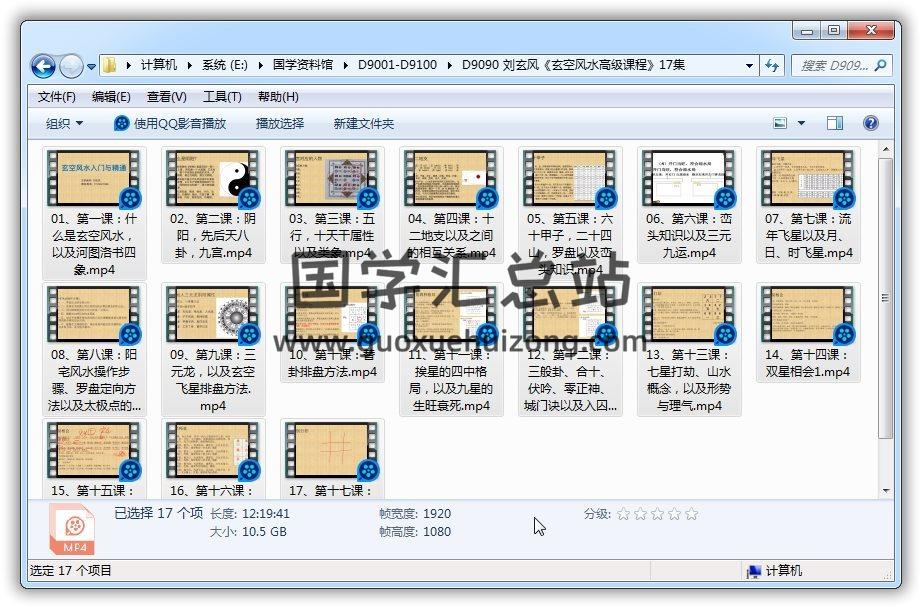Click file name 09、第九课：三元龙 label
Image resolution: width=922 pixels, height=609 pixels.
point(213,380)
